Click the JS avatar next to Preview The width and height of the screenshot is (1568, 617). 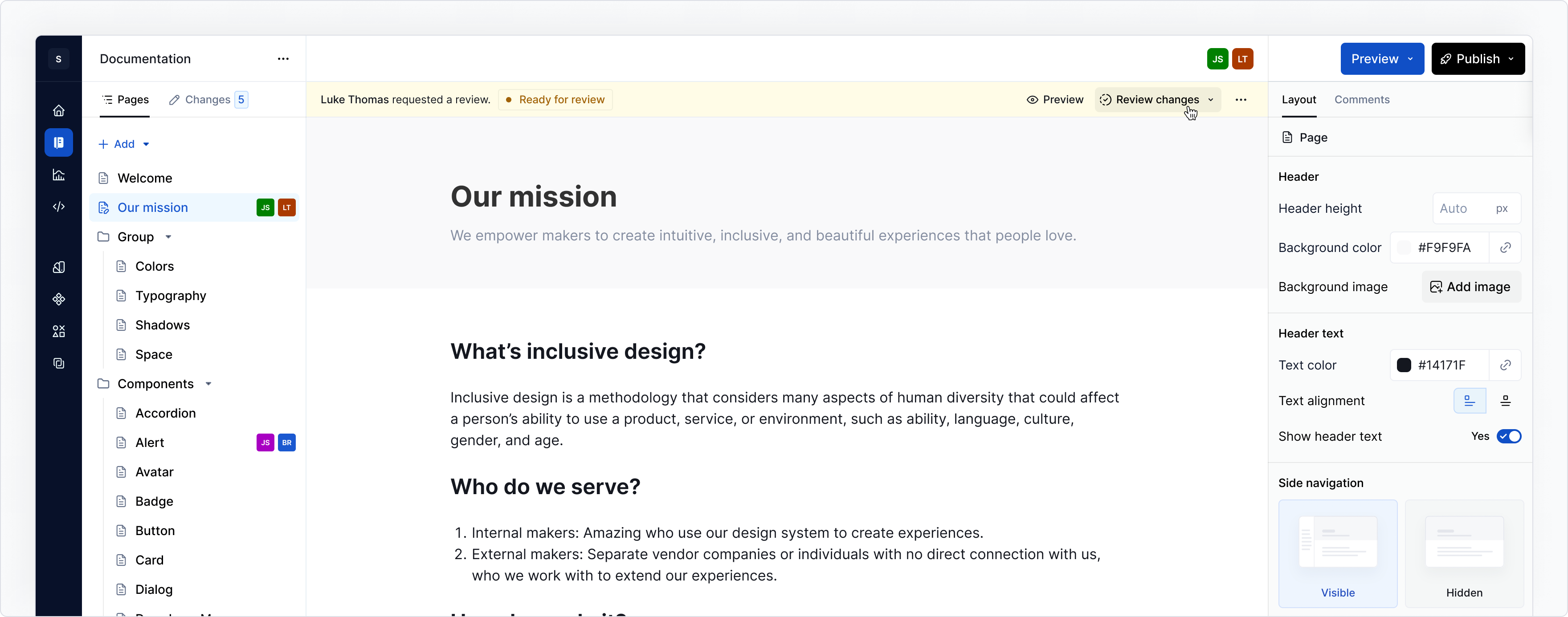pos(1217,58)
